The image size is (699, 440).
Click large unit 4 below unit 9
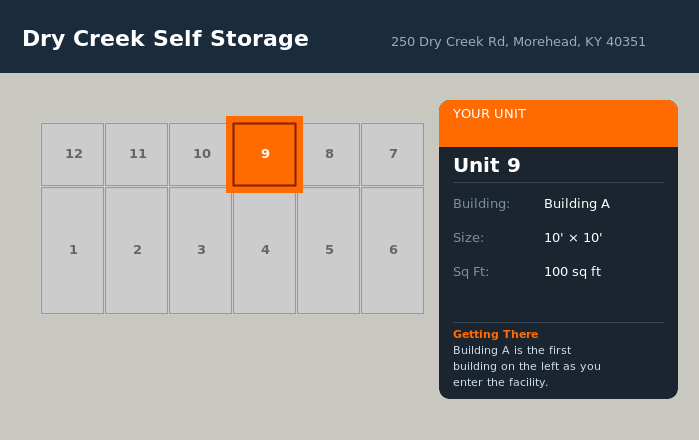coord(265,250)
